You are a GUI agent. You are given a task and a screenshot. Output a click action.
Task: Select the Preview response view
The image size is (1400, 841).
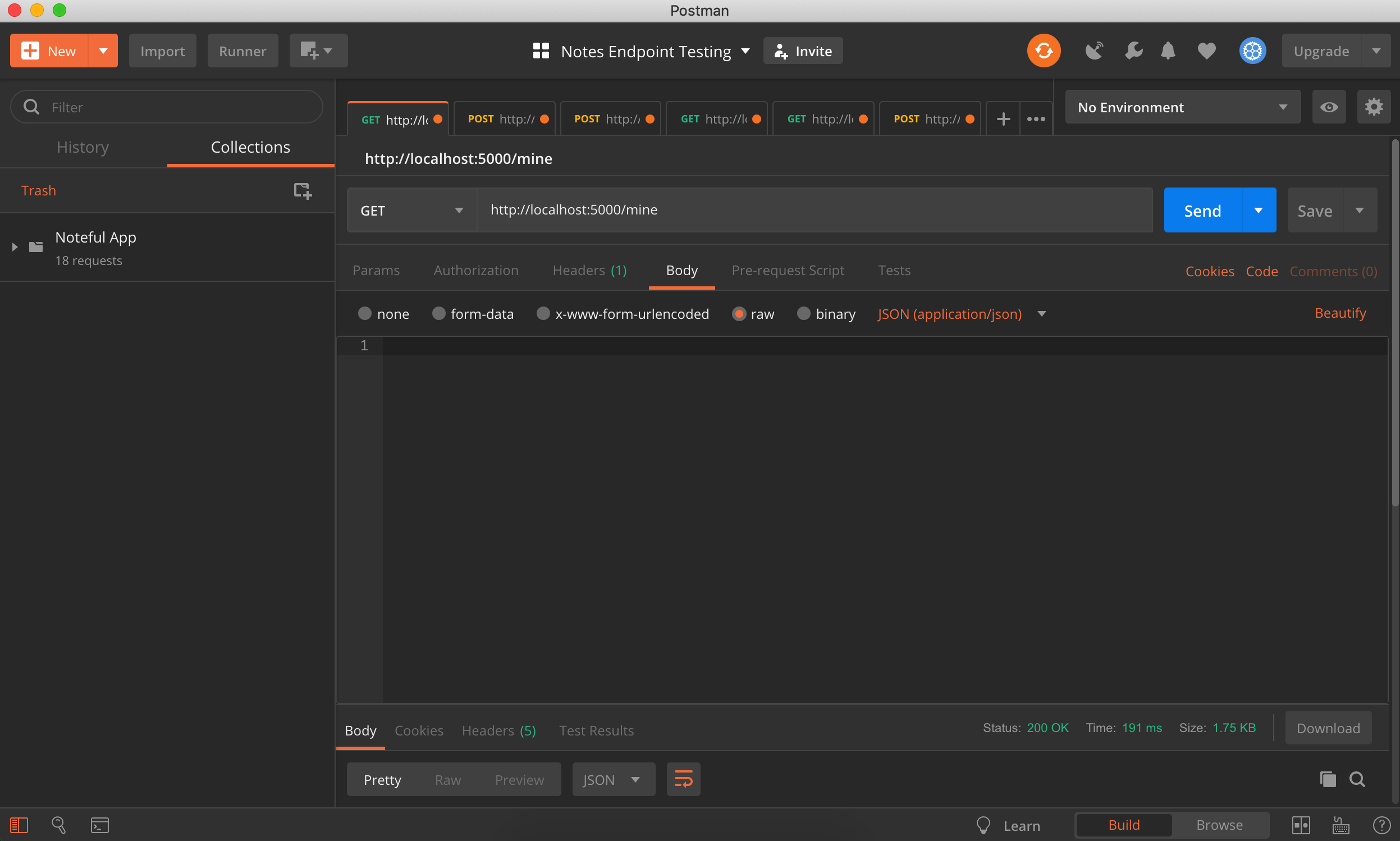pos(519,779)
